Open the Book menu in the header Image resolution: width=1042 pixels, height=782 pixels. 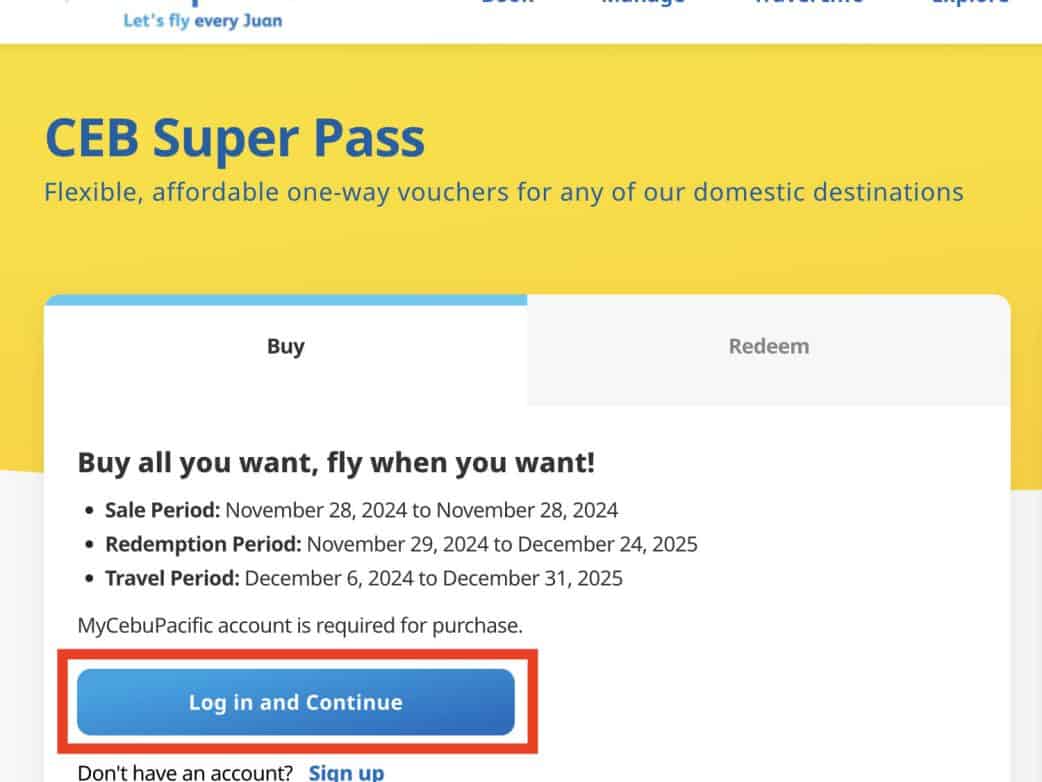coord(508,3)
